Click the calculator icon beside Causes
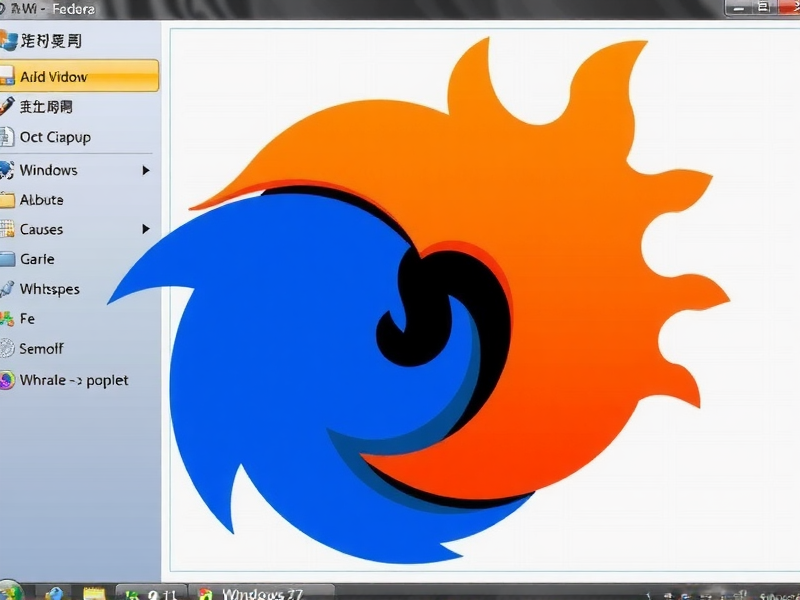This screenshot has height=600, width=800. [10, 229]
